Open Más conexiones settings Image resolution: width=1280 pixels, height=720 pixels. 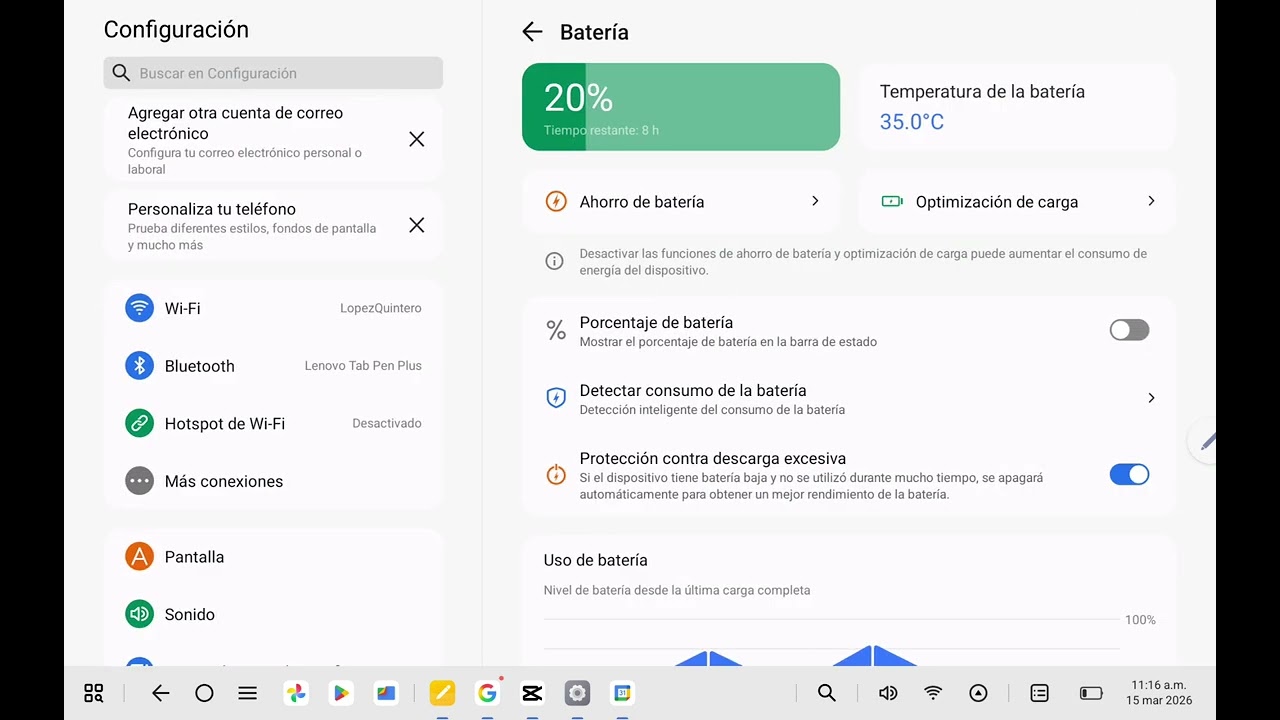(x=273, y=481)
